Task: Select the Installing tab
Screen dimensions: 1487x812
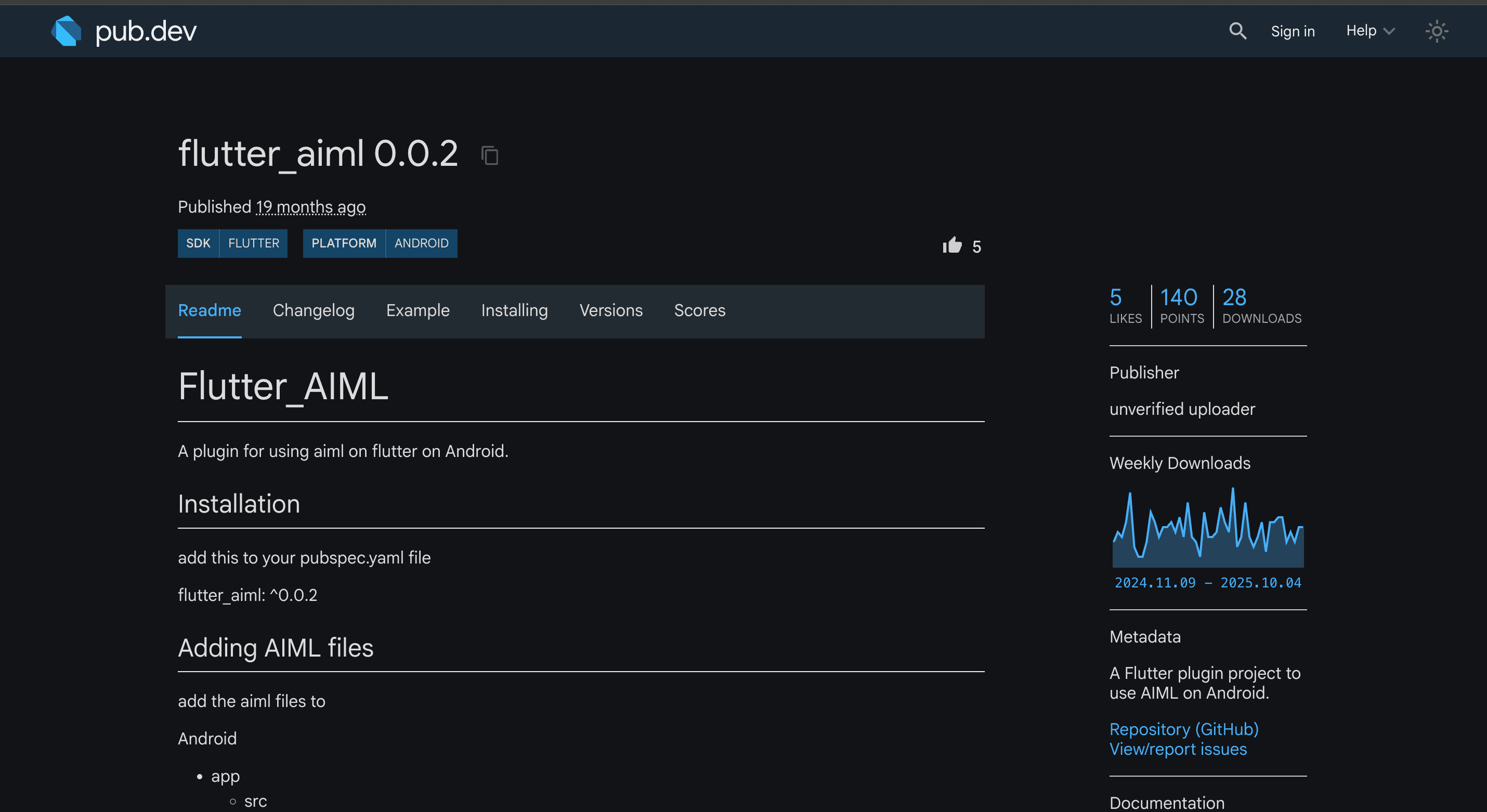Action: pos(514,310)
